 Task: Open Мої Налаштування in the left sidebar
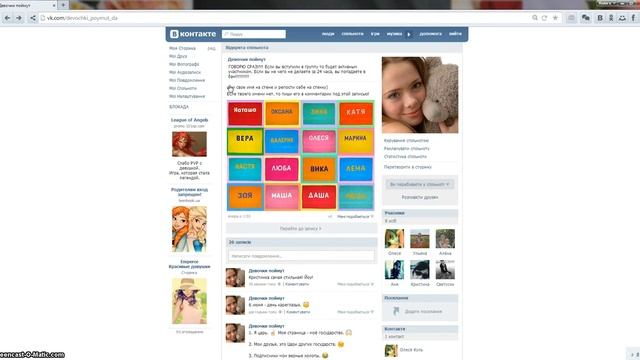tap(187, 96)
